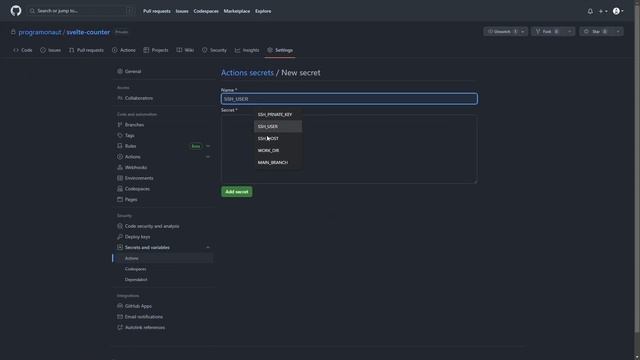Open Codespaces in top navigation

tap(206, 11)
